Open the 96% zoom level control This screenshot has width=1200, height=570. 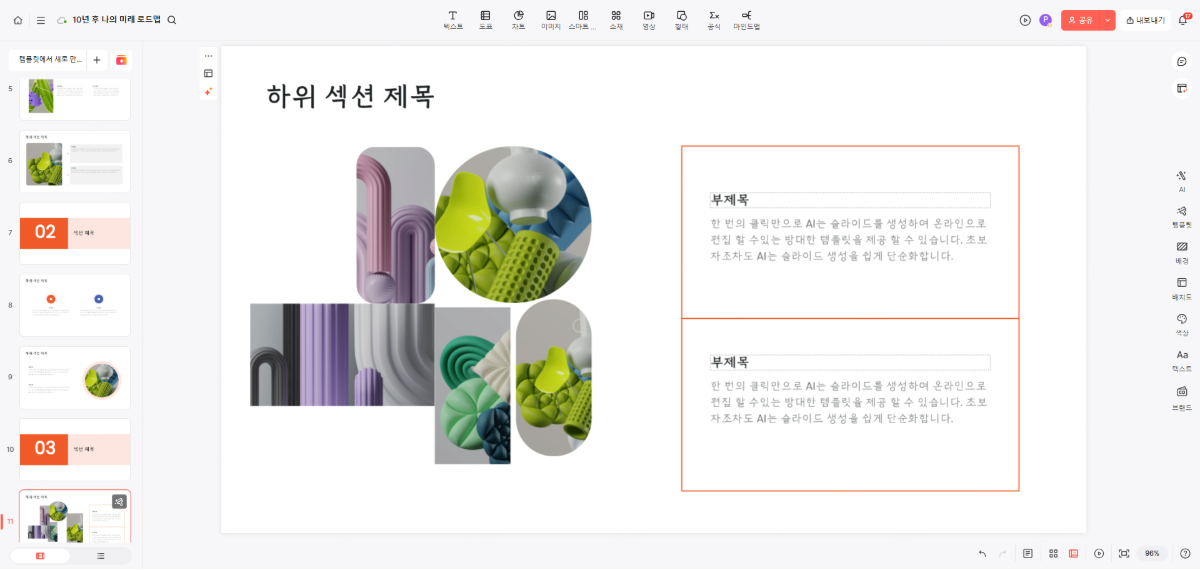click(1152, 553)
